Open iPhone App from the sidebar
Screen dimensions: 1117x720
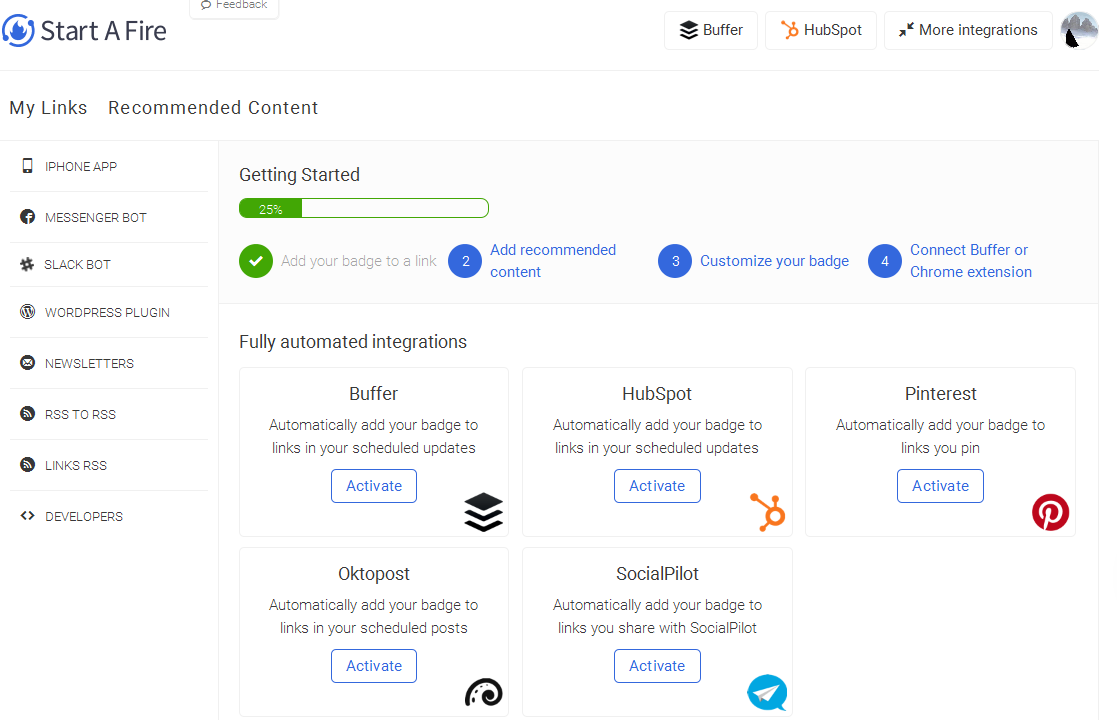(80, 167)
